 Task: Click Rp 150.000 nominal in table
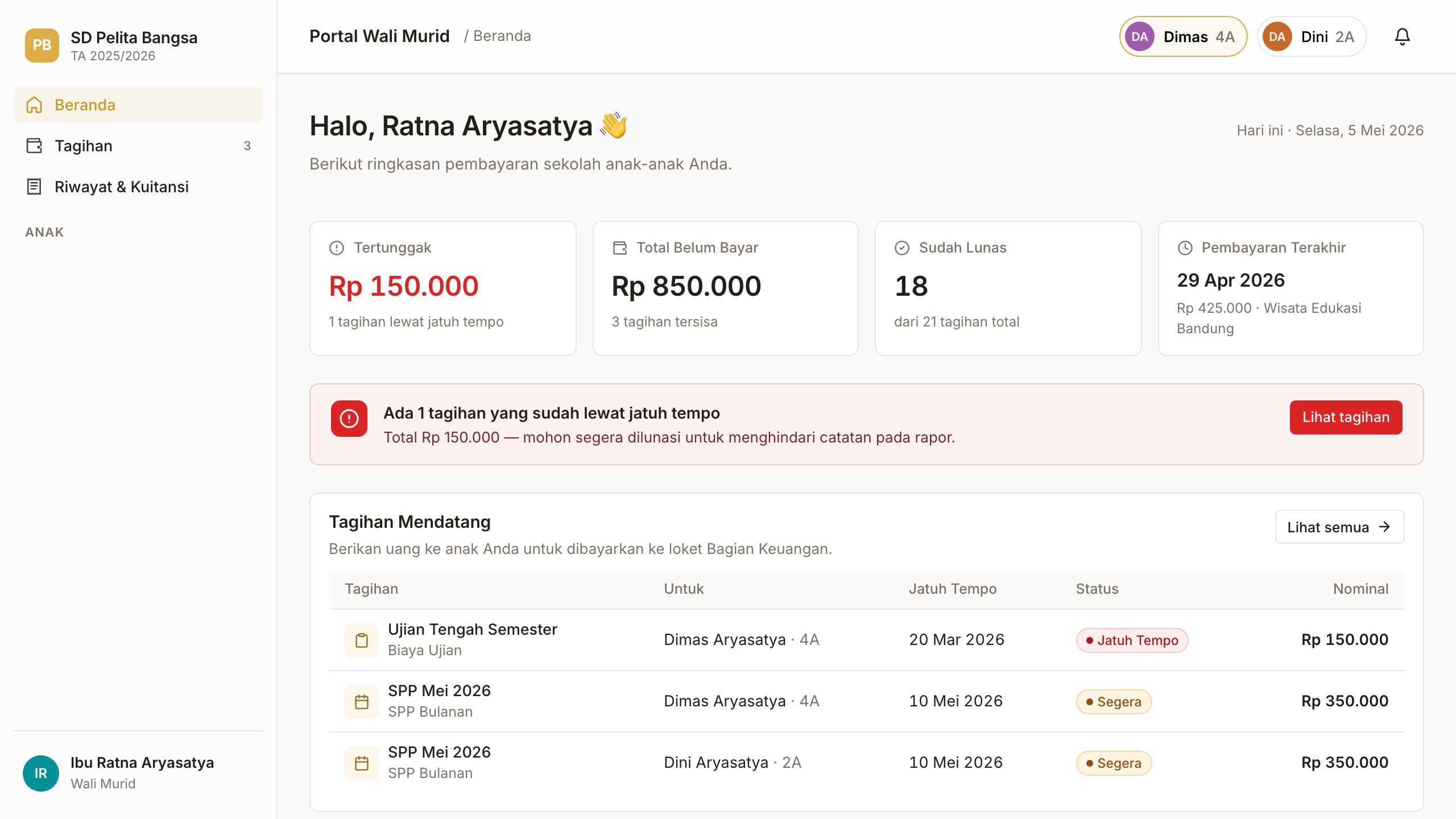(1345, 640)
